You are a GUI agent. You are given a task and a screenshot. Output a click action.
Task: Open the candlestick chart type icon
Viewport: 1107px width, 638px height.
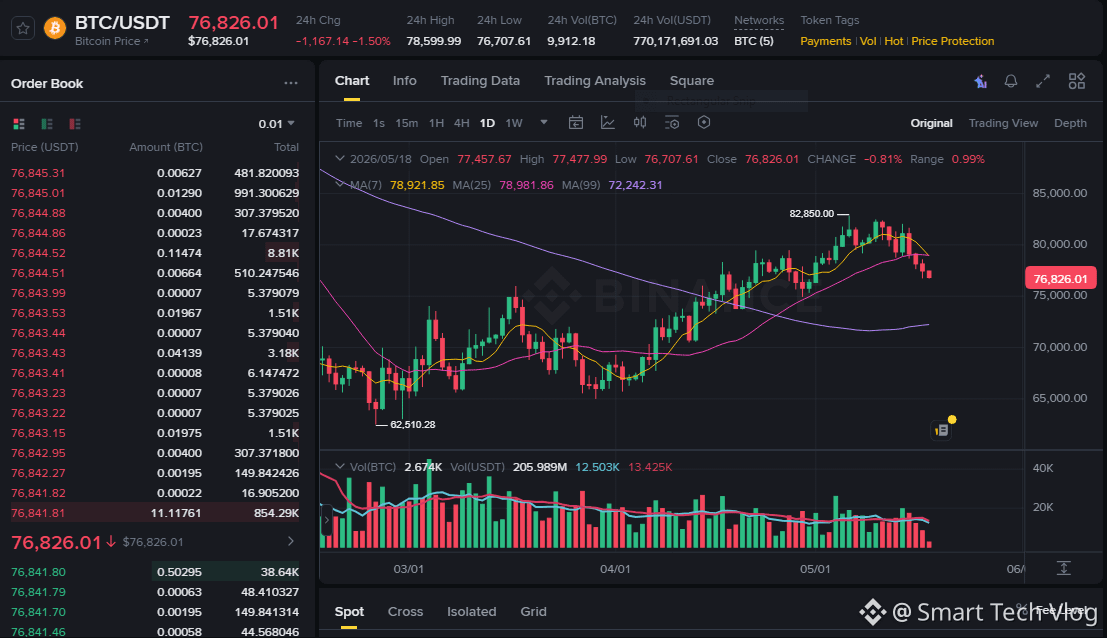(x=640, y=123)
